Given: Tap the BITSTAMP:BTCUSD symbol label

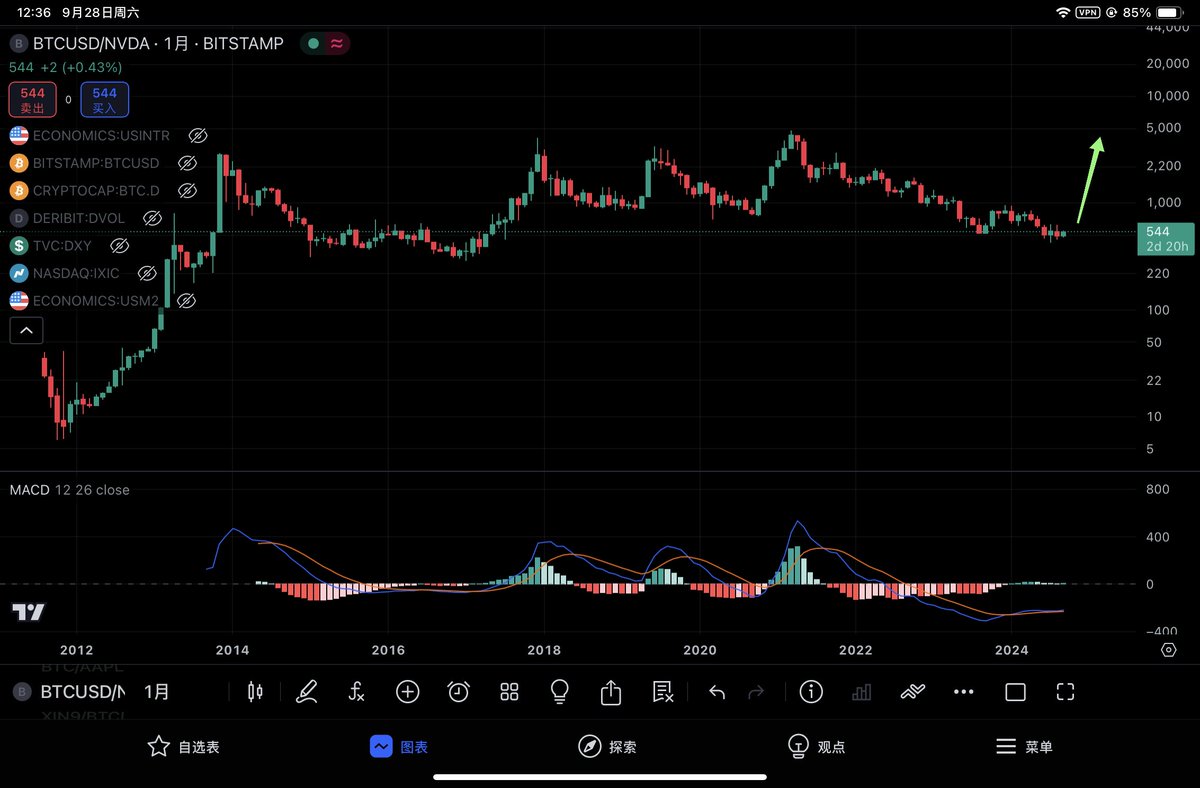Looking at the screenshot, I should pyautogui.click(x=96, y=163).
